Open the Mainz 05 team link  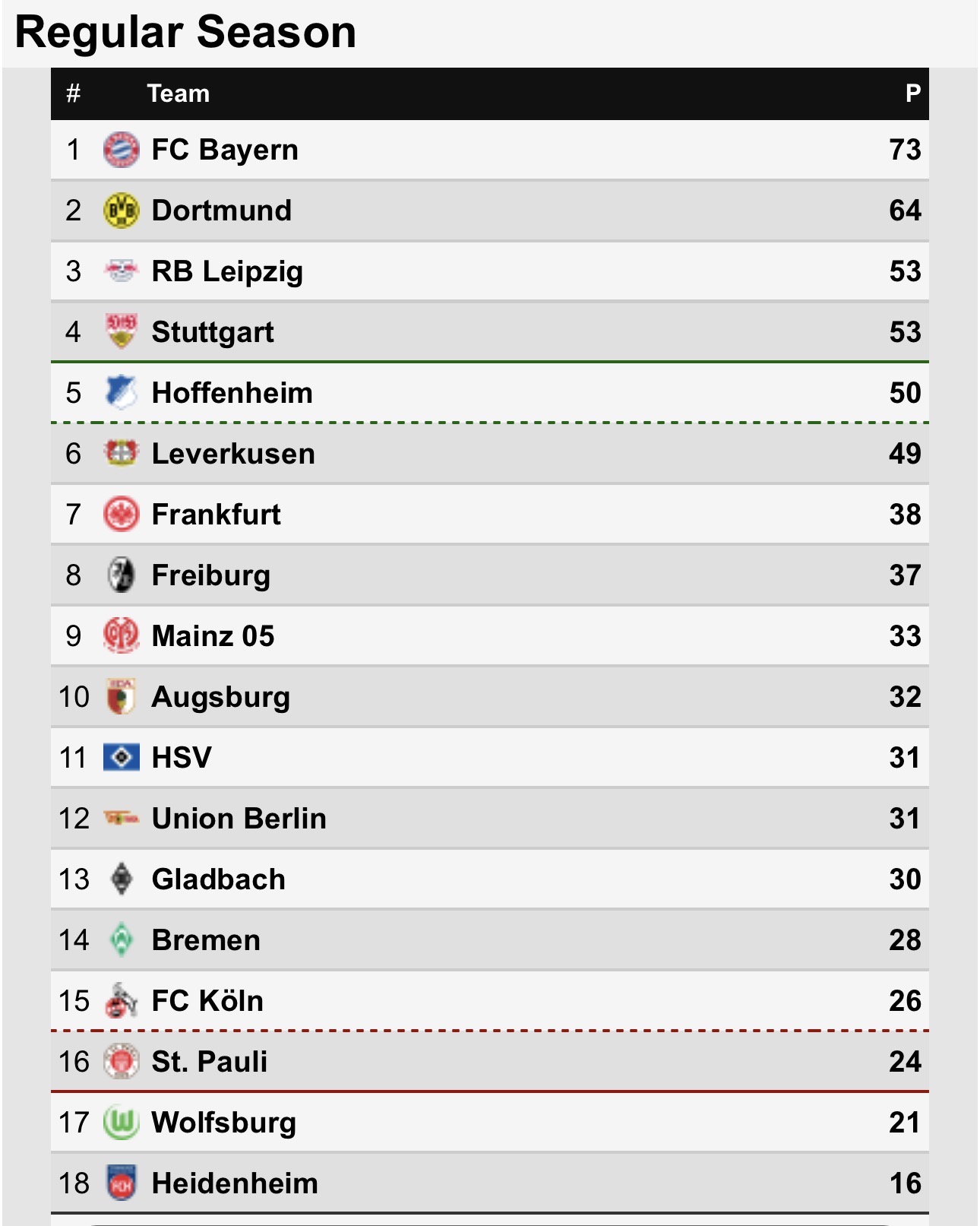coord(213,636)
